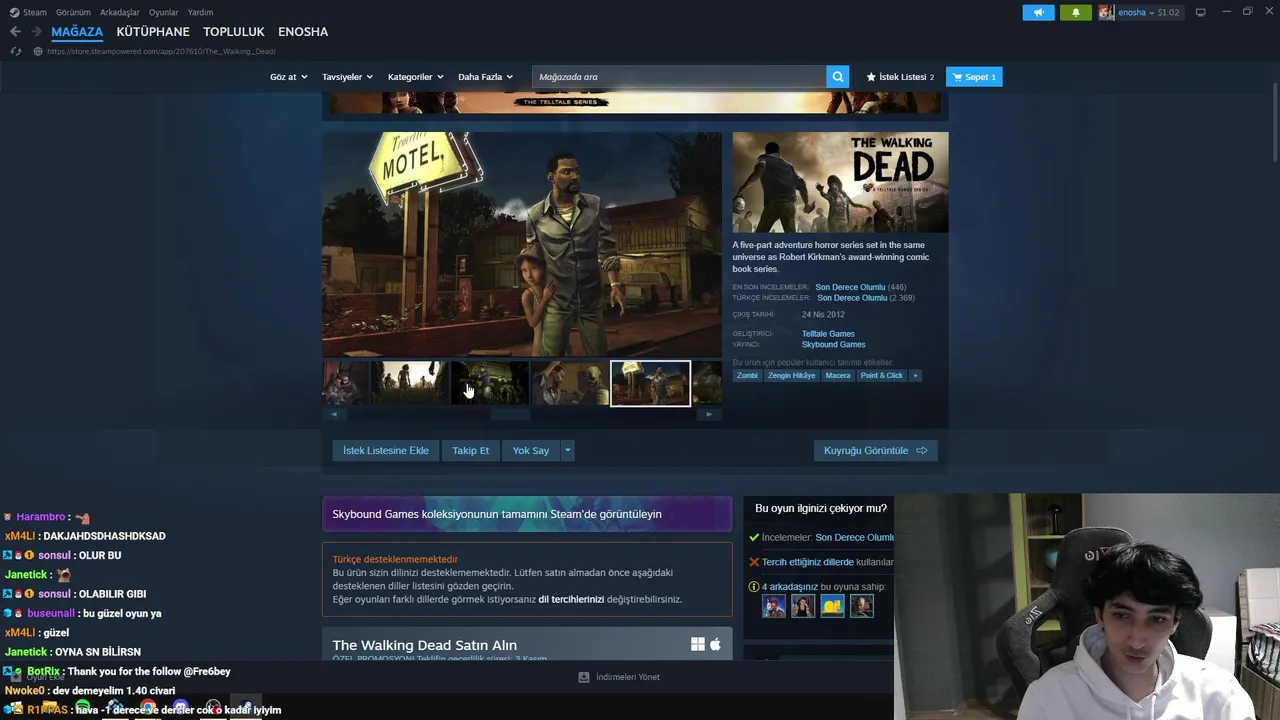
Task: Open Skybound Games publisher link
Action: point(833,345)
